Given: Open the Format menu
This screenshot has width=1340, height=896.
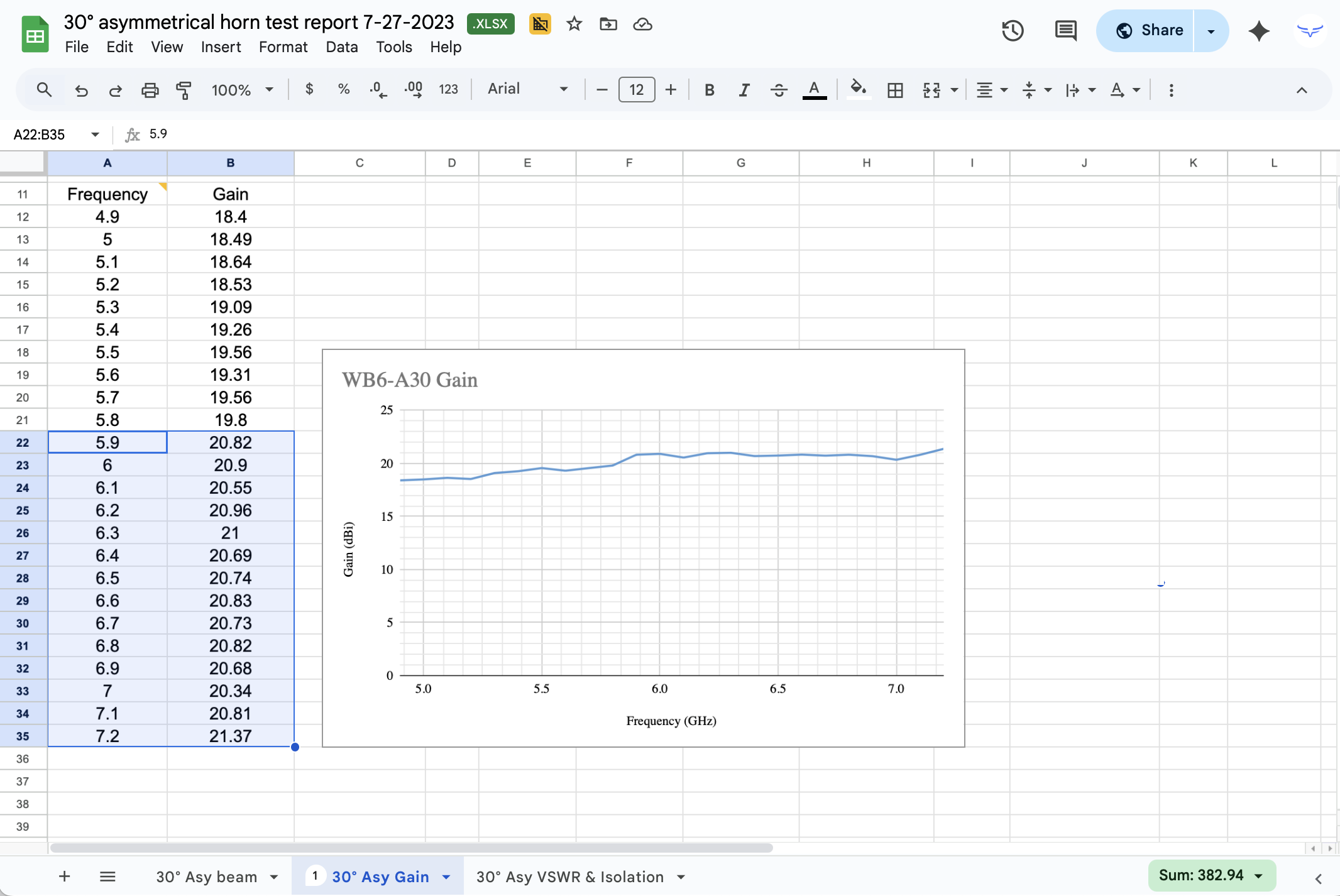Looking at the screenshot, I should [283, 47].
